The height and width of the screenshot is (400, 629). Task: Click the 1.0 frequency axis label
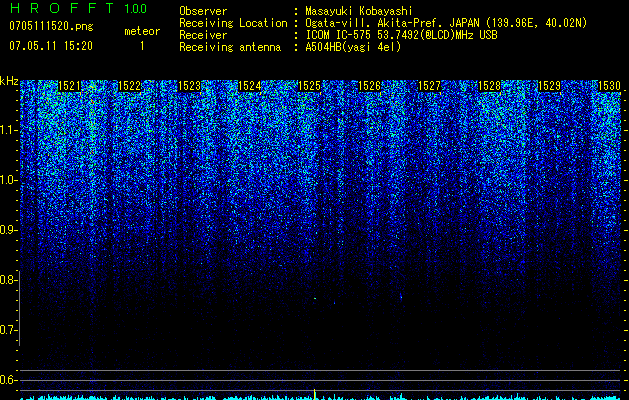tap(9, 181)
